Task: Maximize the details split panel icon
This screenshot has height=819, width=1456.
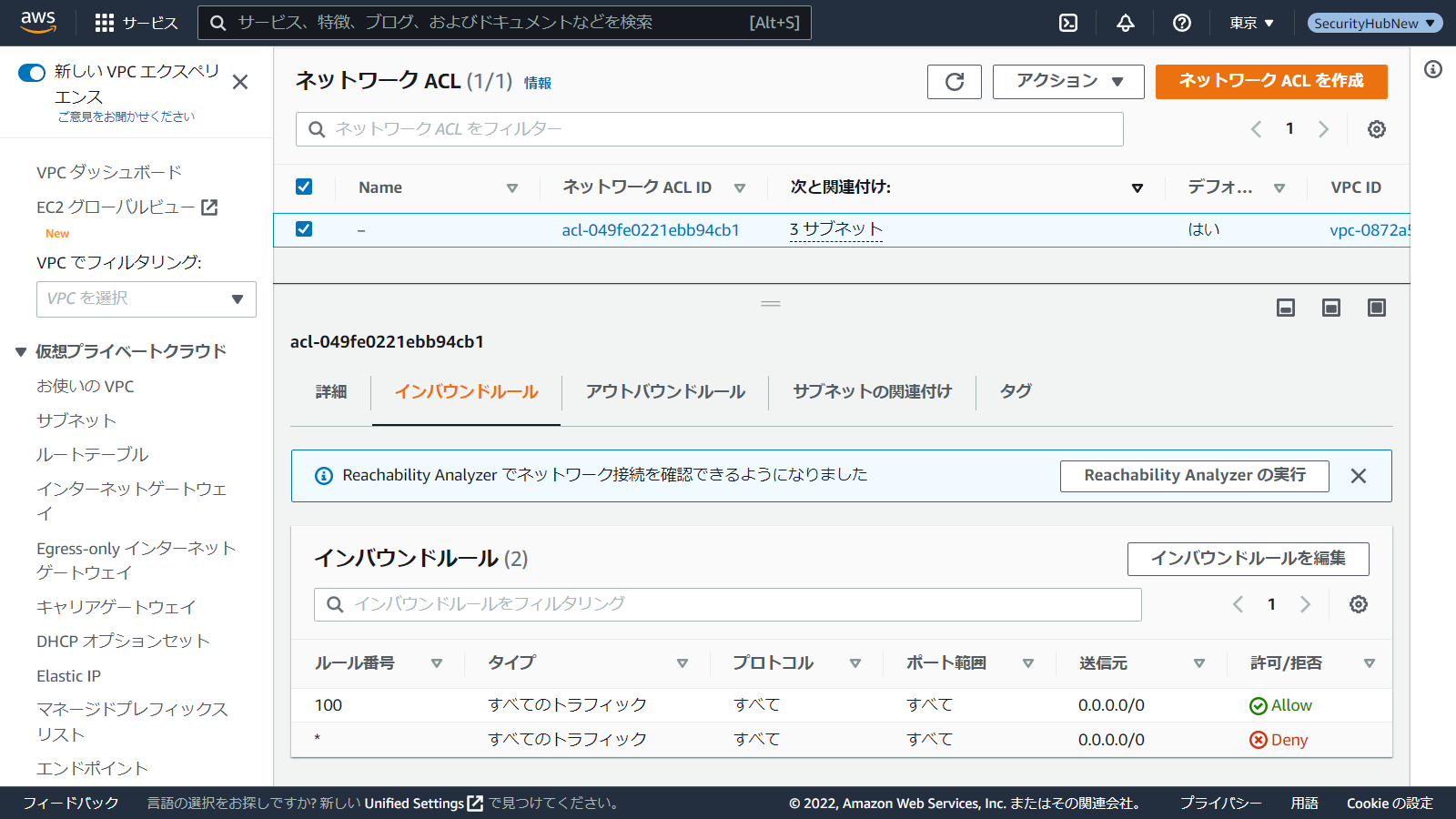Action: pyautogui.click(x=1377, y=308)
